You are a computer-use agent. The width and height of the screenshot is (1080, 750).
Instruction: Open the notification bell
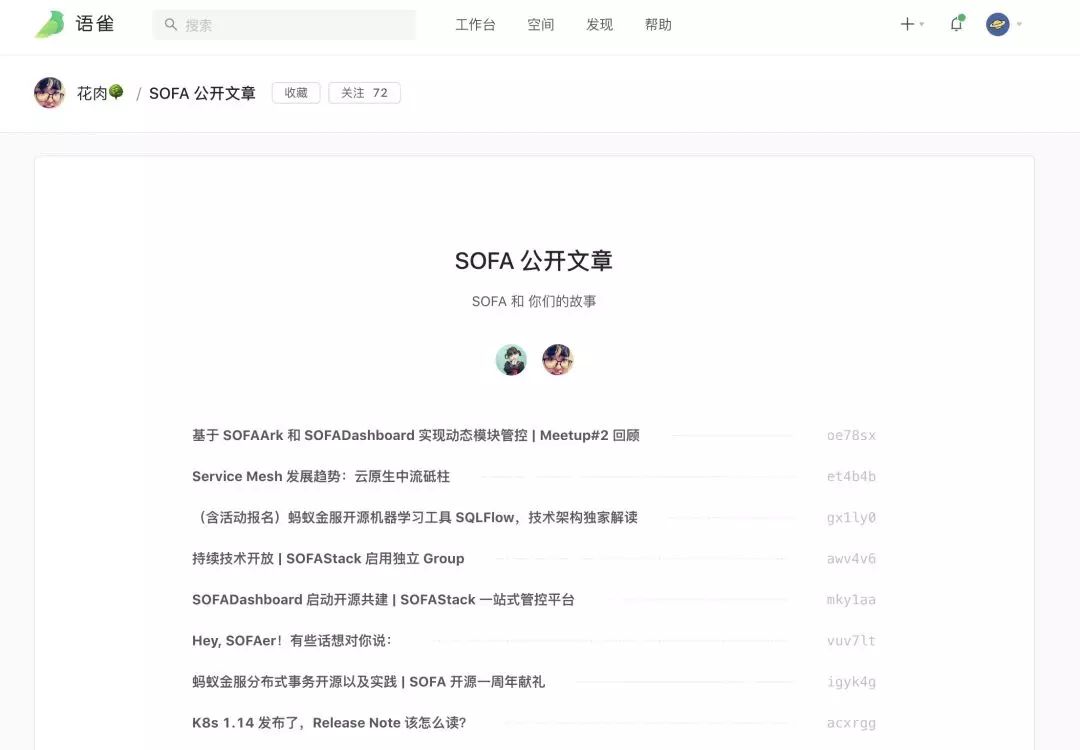tap(956, 24)
